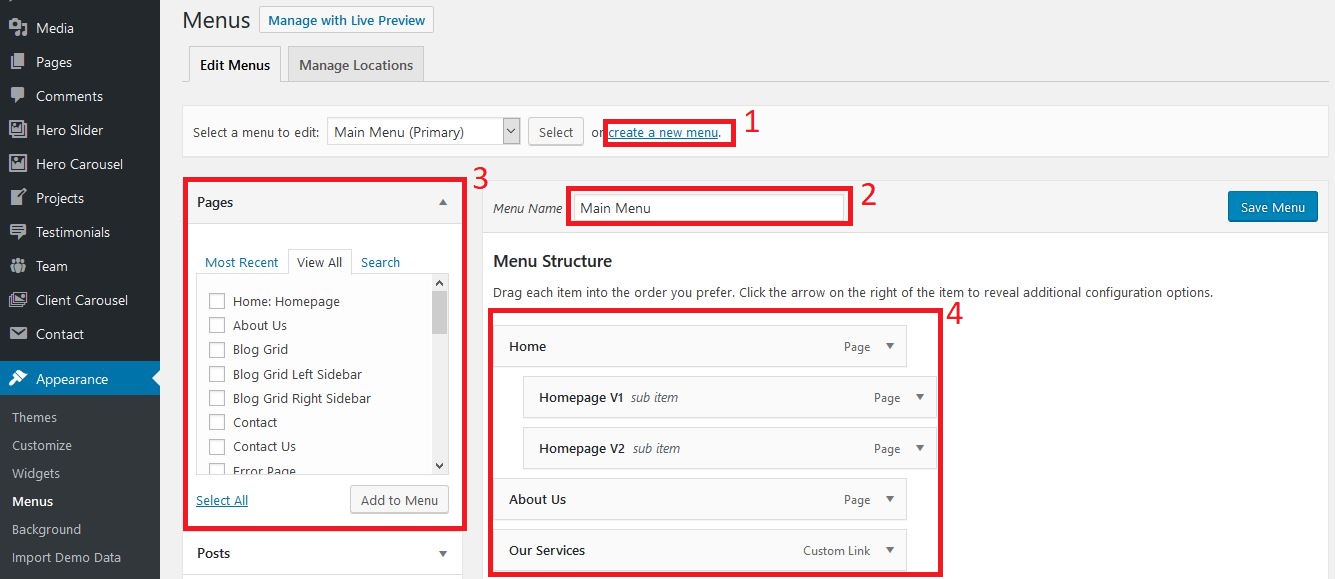The image size is (1335, 579).
Task: Click the Comments speech bubble icon
Action: [18, 96]
